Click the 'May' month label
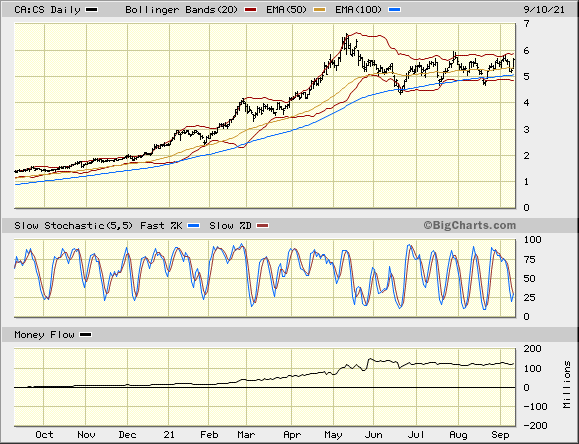The width and height of the screenshot is (579, 444). (x=333, y=435)
